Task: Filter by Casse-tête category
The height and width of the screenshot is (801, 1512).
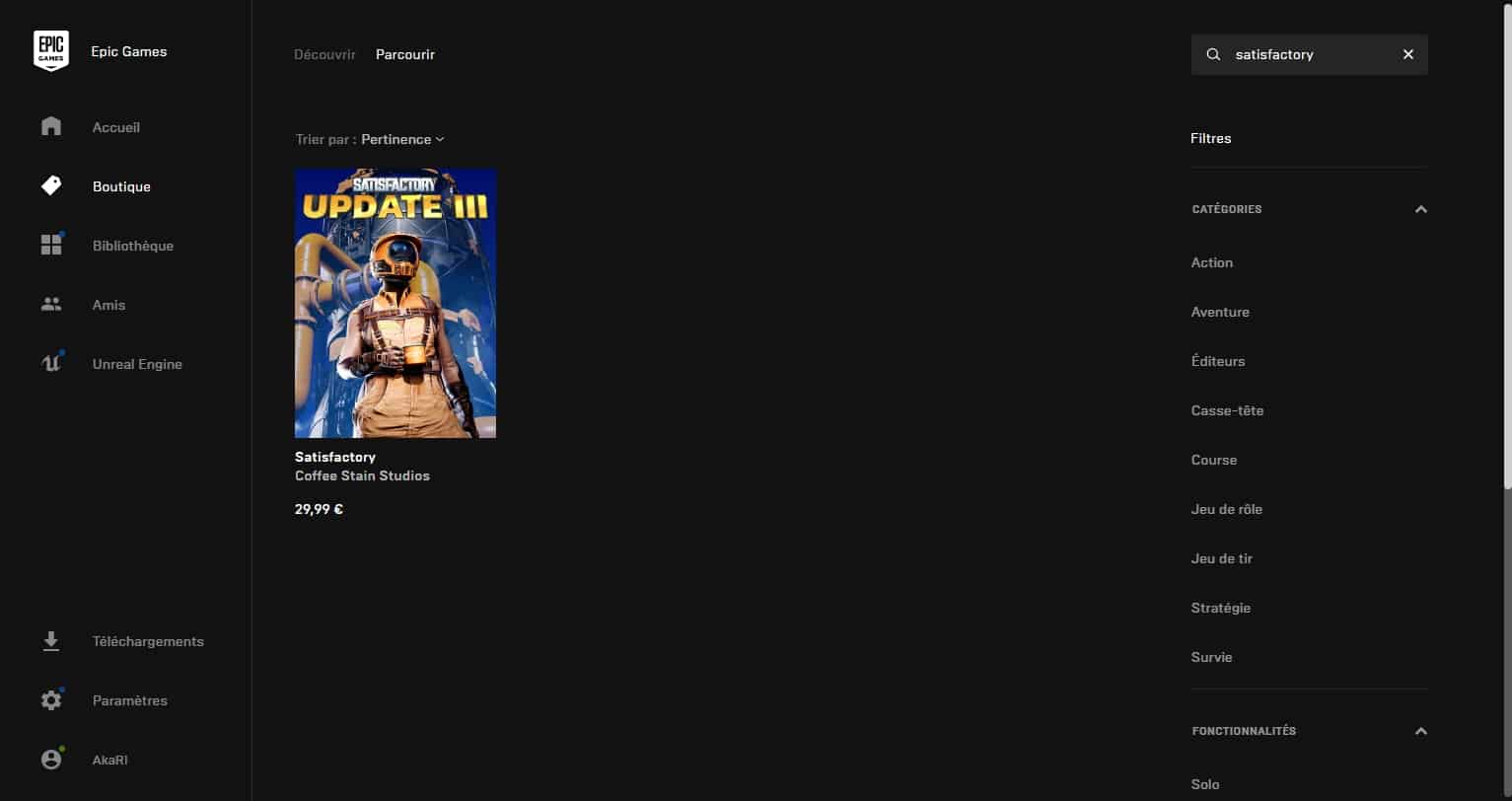Action: pos(1227,410)
